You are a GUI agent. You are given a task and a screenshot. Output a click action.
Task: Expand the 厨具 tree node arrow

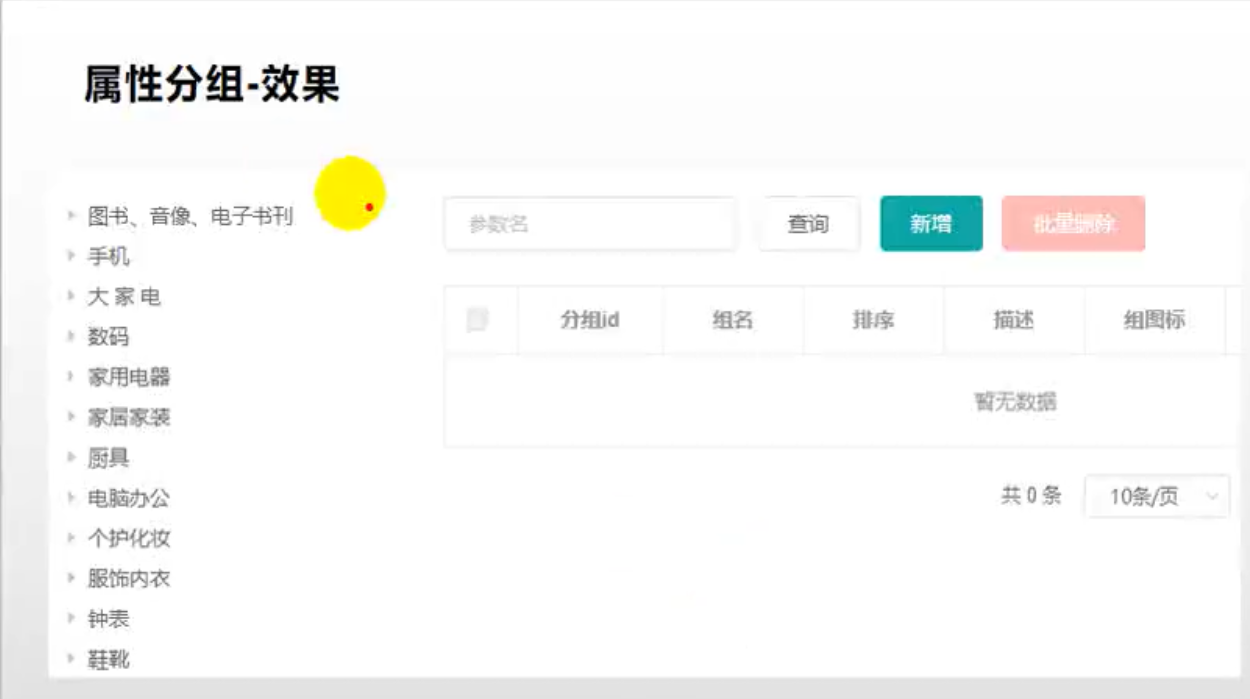click(x=71, y=457)
